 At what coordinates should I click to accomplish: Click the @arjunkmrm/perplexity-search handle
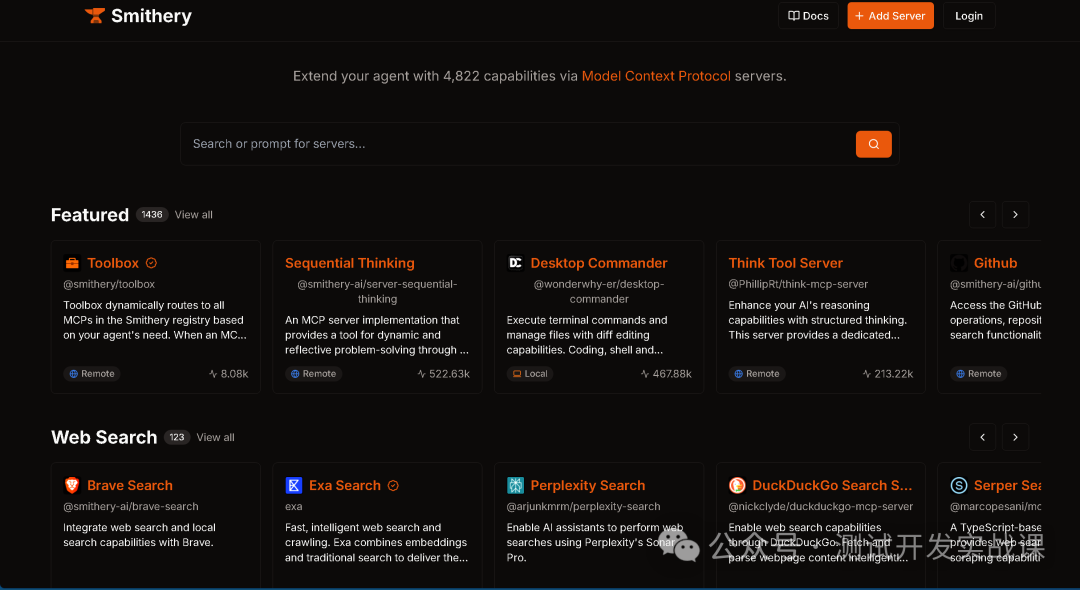pyautogui.click(x=583, y=507)
